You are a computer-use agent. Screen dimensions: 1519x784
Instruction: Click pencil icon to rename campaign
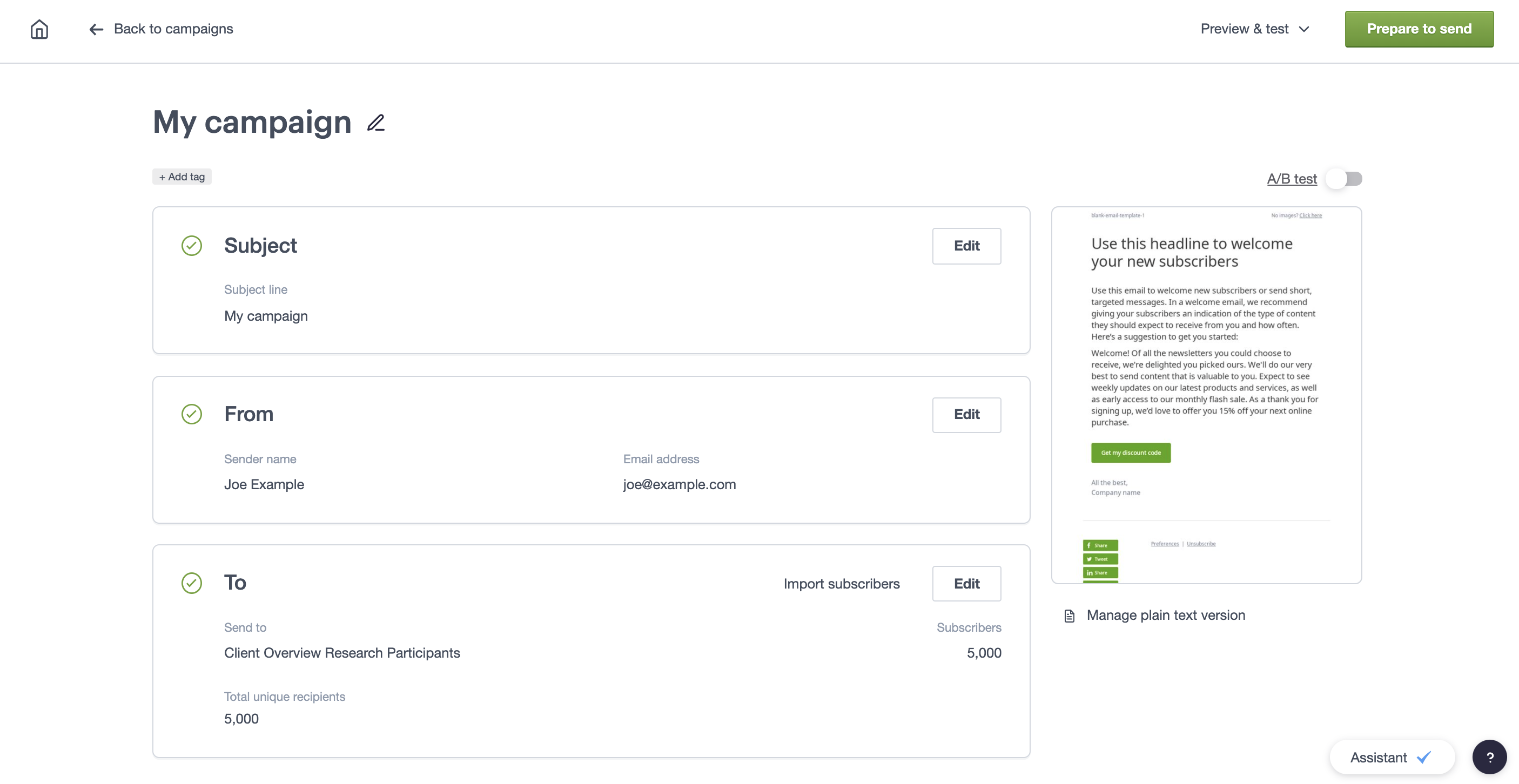[375, 123]
